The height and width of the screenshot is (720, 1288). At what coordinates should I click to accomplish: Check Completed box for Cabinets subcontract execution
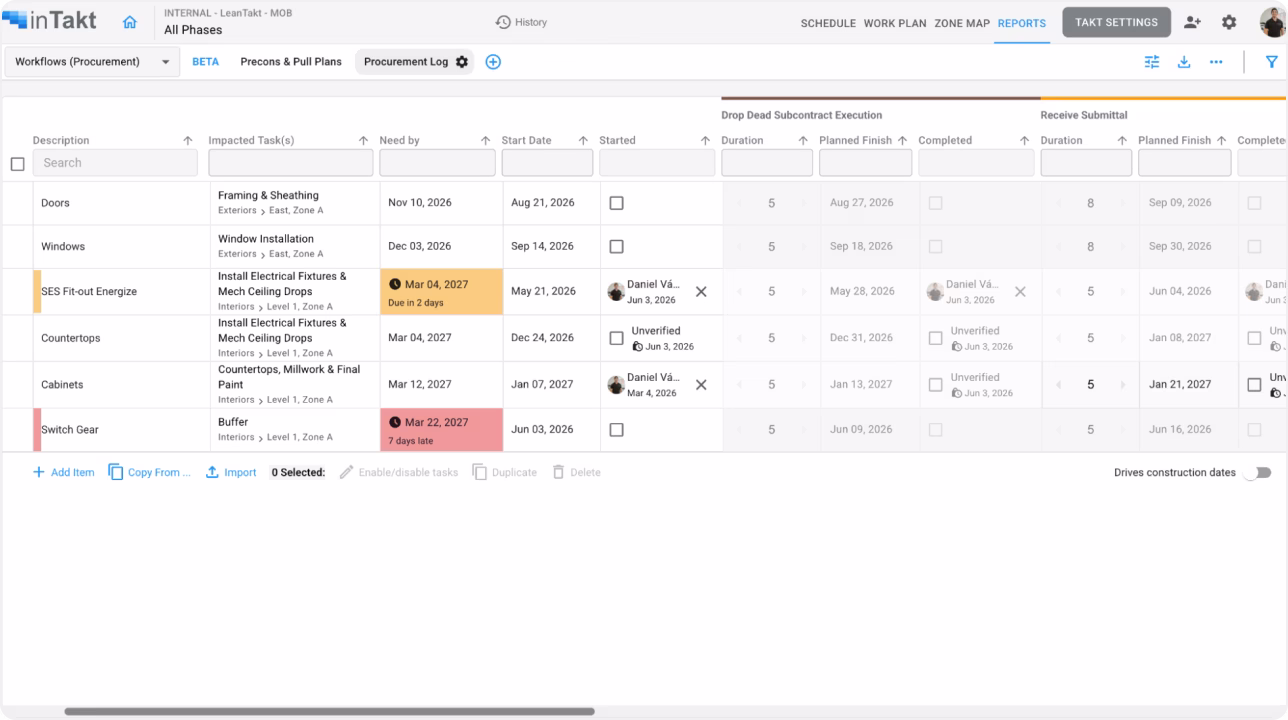point(935,385)
